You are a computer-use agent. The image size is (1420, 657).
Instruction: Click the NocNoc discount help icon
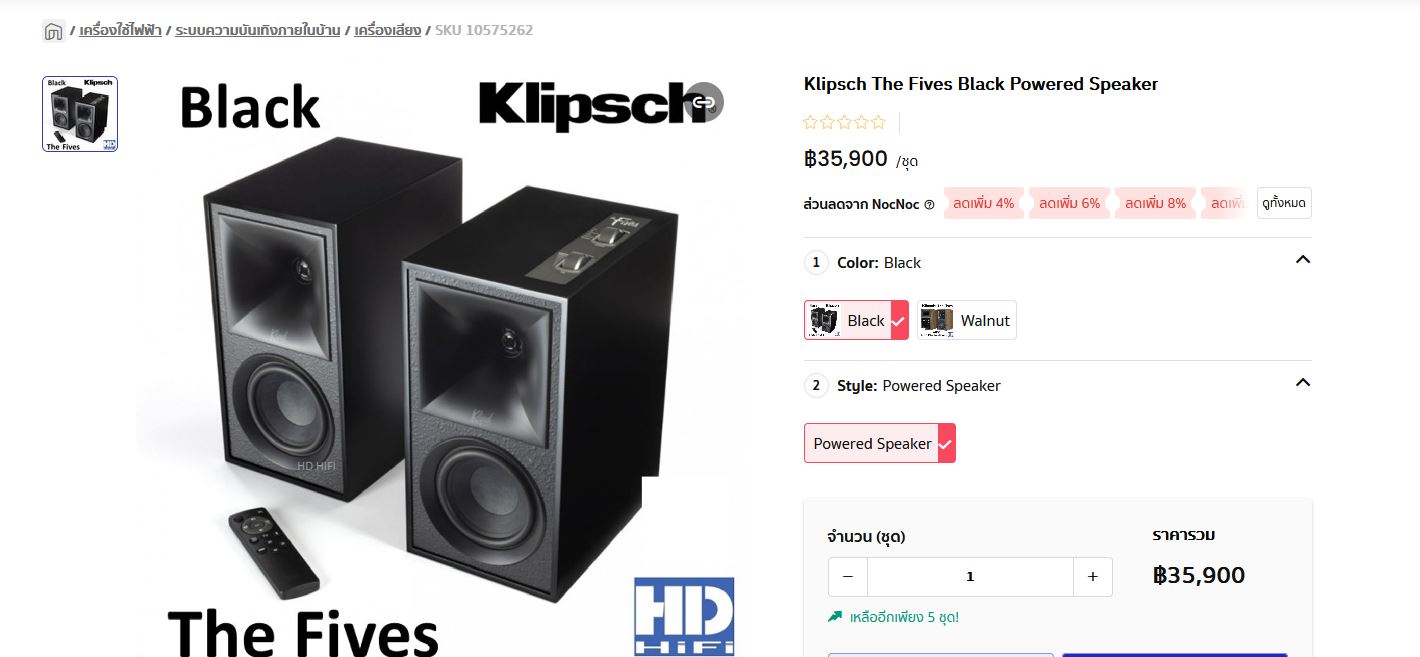coord(929,204)
